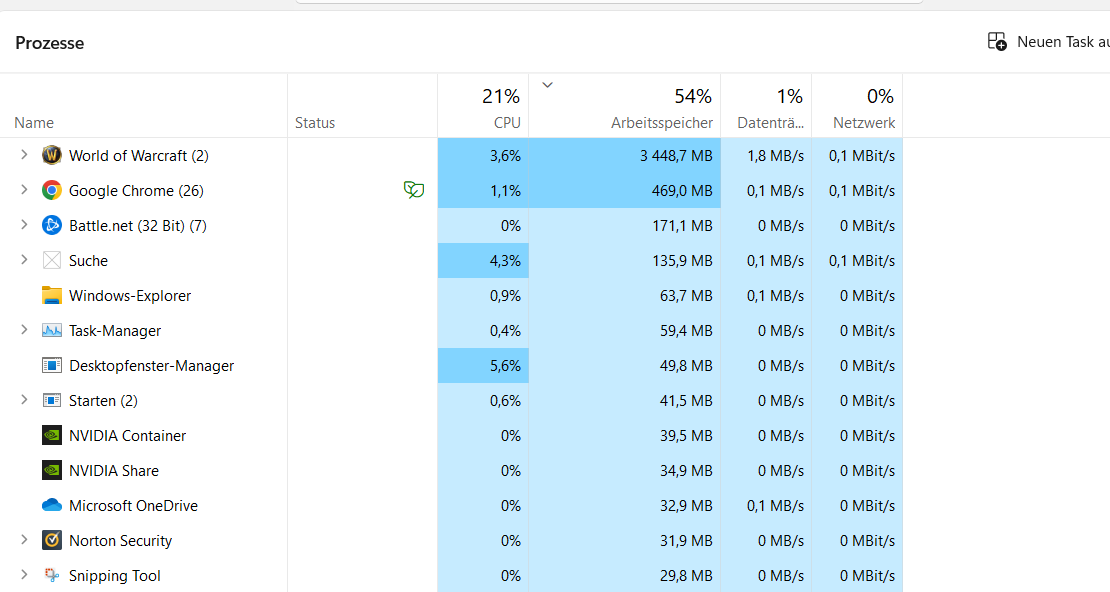Select the Norton Security process name
The image size is (1110, 592).
coord(120,540)
